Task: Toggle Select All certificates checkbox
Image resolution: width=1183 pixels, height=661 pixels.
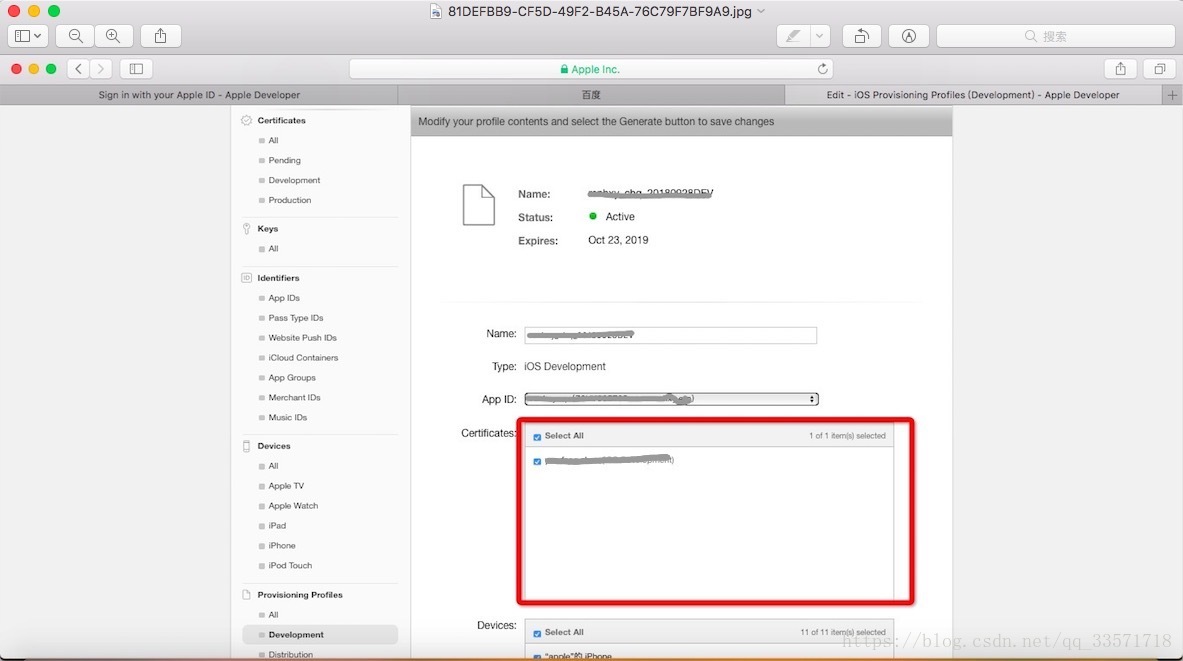Action: click(x=537, y=437)
